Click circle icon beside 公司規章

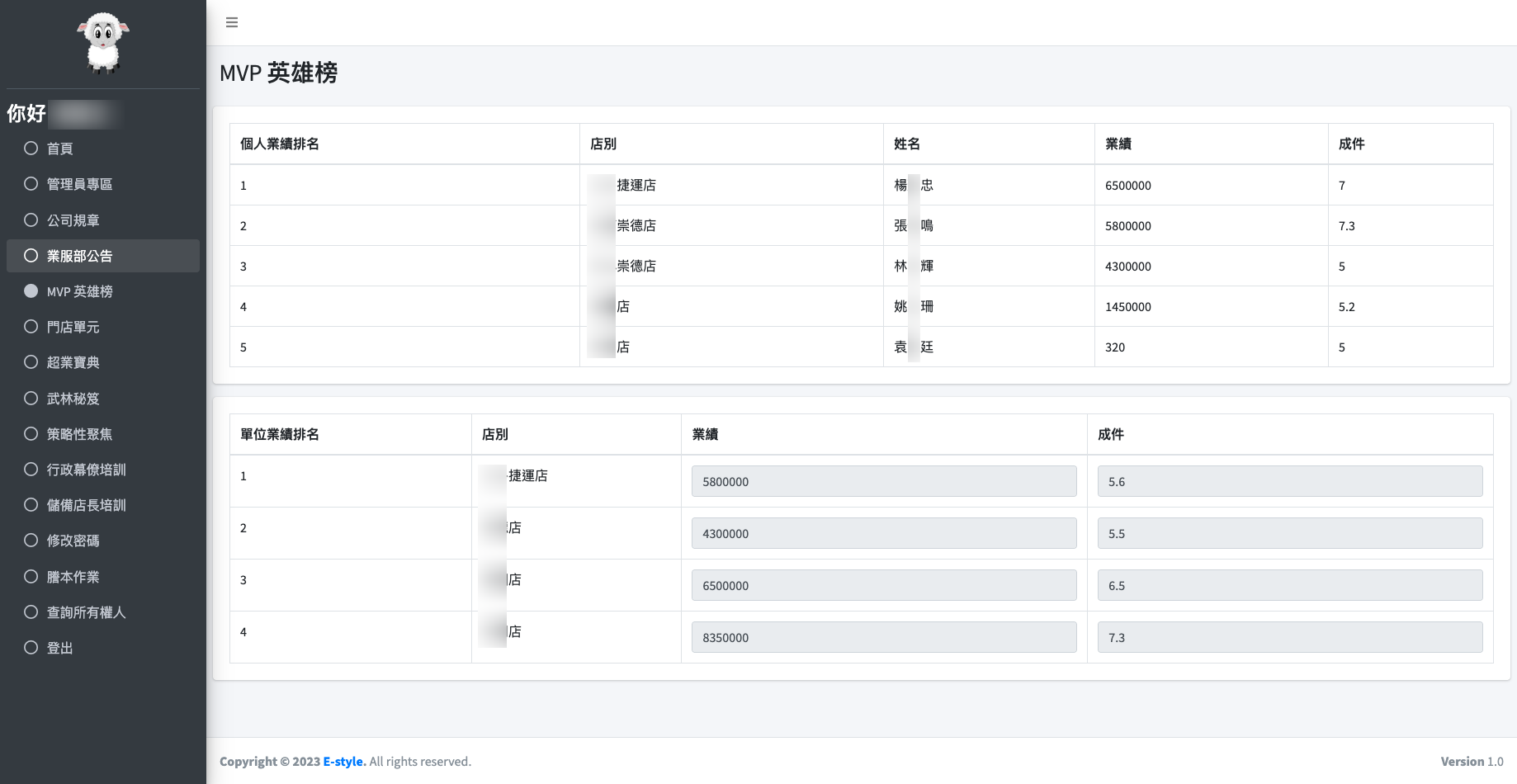(31, 220)
